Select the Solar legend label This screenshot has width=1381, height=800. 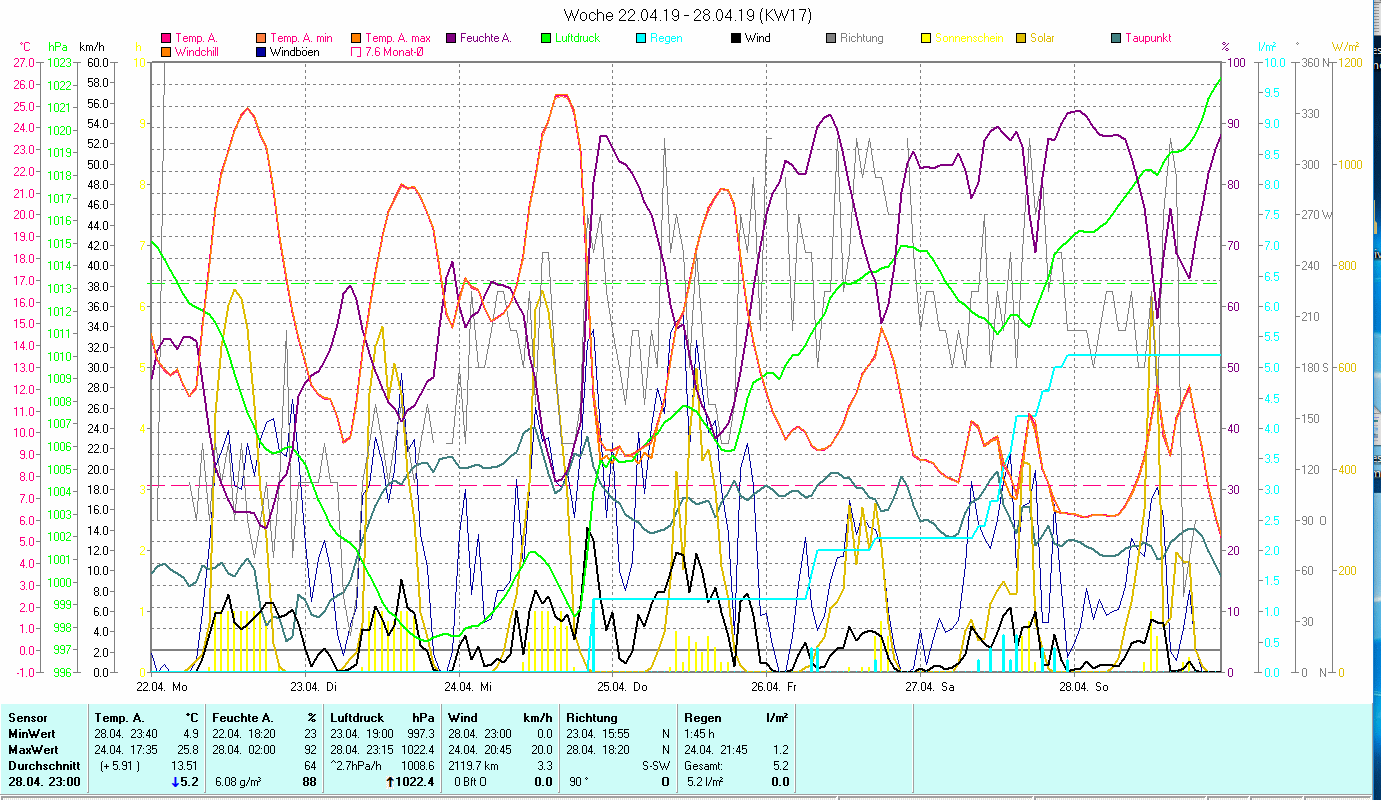click(x=1040, y=38)
